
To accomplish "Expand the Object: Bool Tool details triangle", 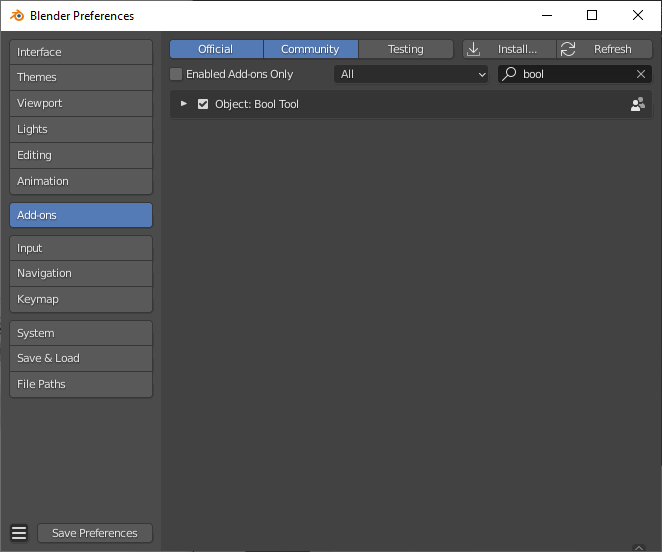I will [184, 103].
